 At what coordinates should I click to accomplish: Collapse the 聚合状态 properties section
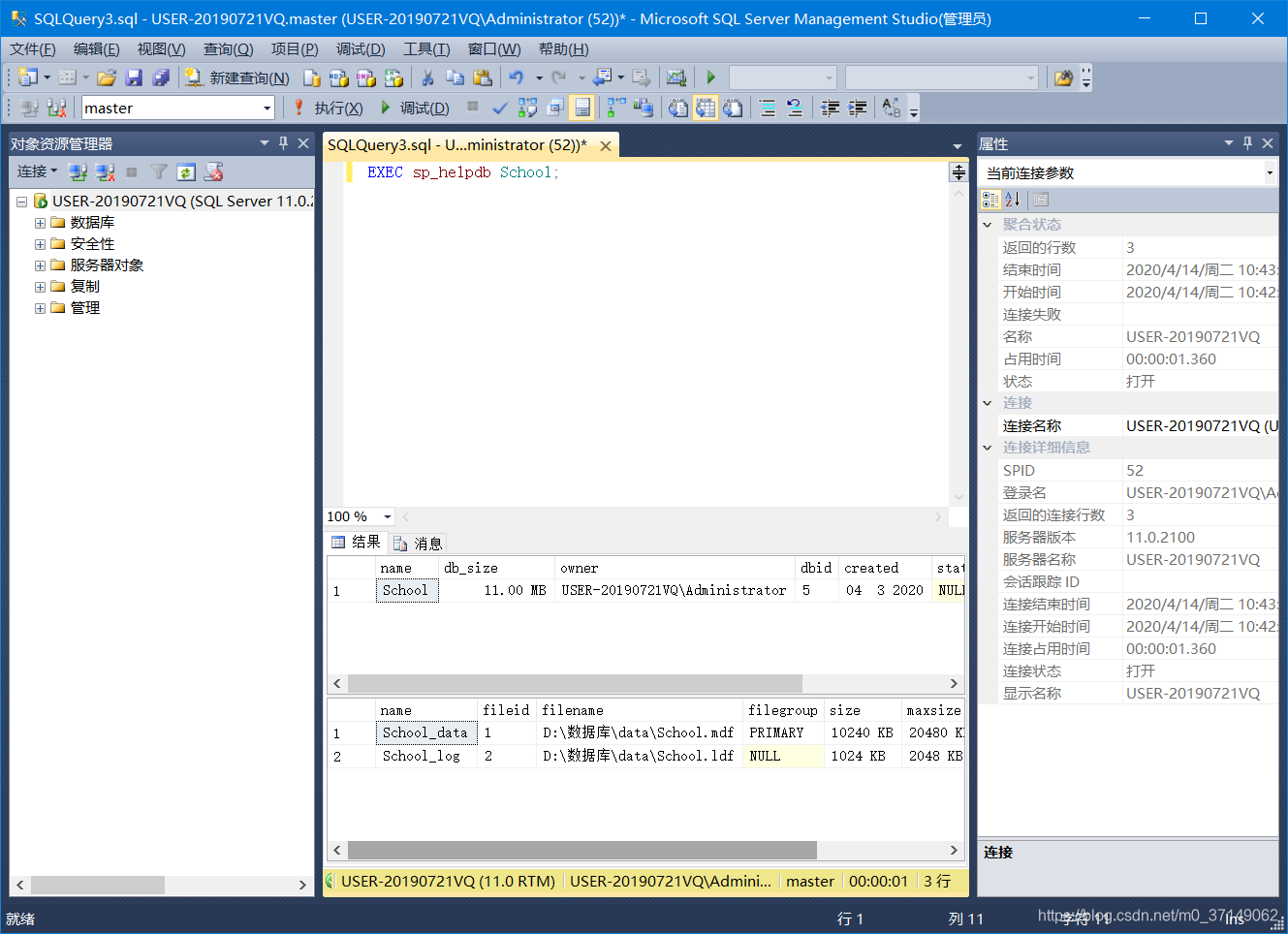coord(988,225)
